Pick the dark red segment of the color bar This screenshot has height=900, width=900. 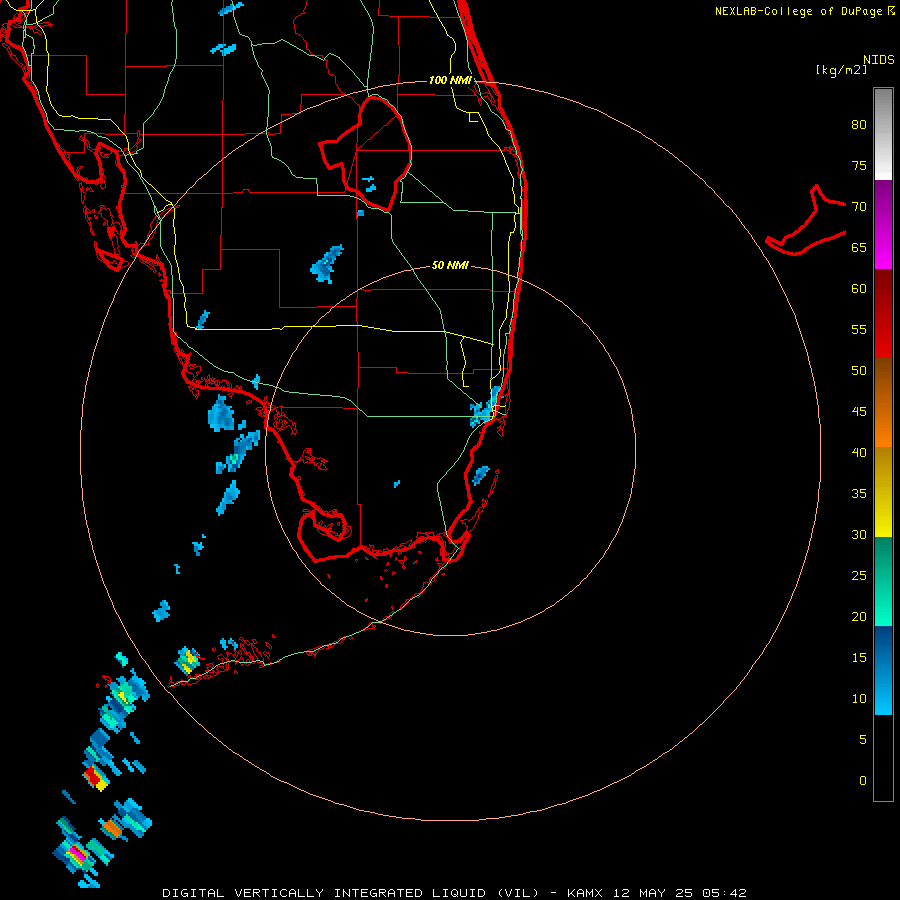click(x=883, y=314)
